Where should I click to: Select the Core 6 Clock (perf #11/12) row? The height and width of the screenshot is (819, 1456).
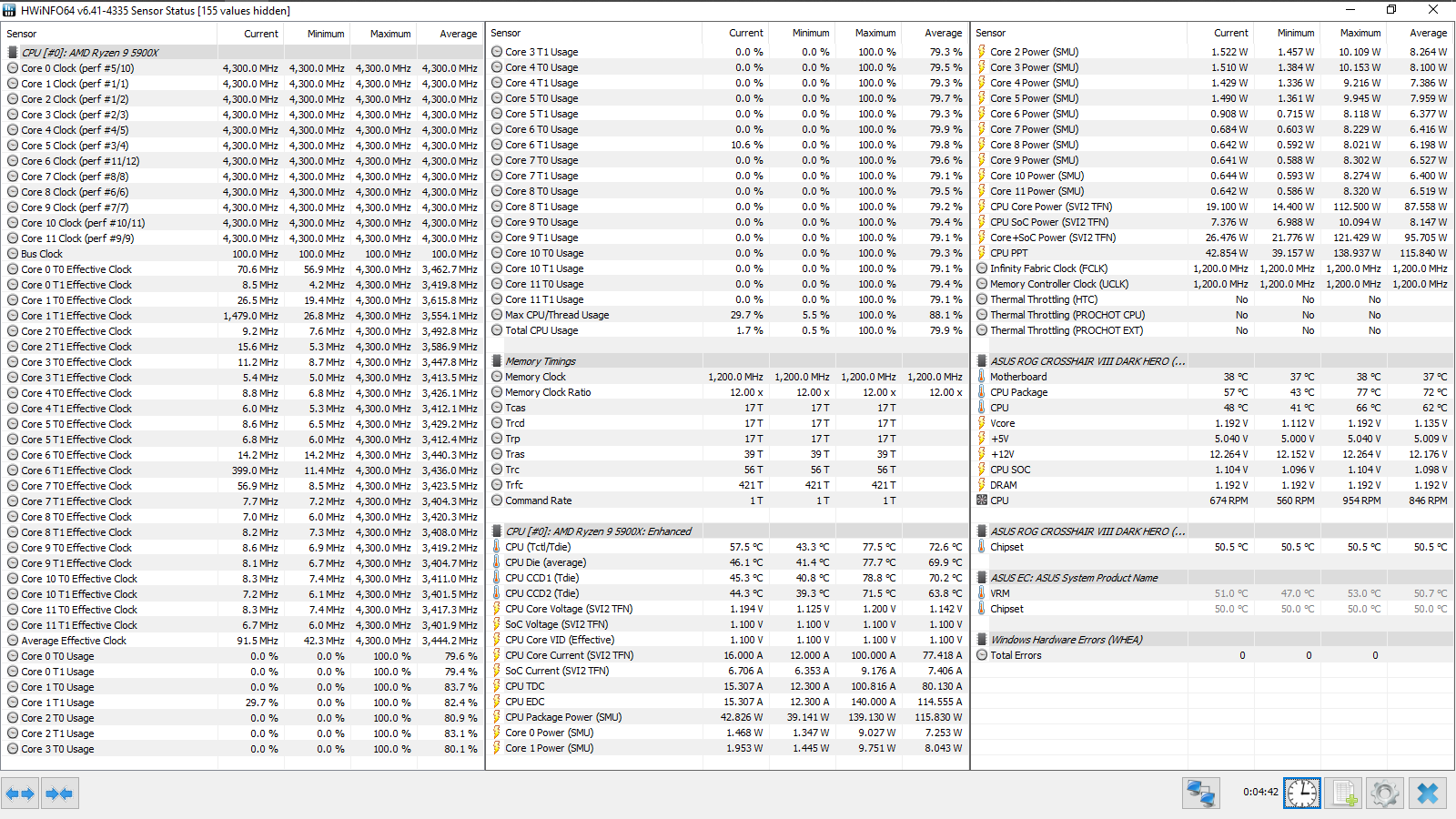click(243, 161)
